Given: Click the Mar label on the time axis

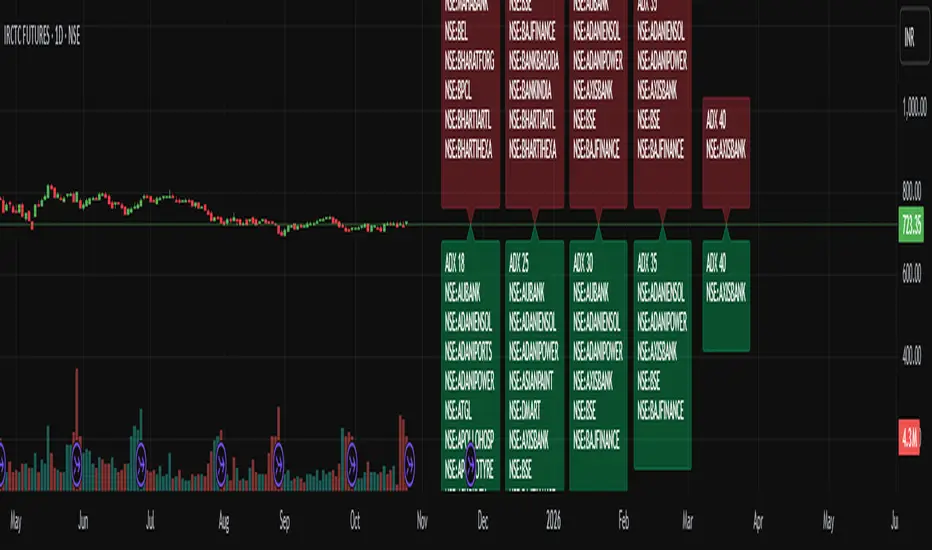Looking at the screenshot, I should click(687, 521).
